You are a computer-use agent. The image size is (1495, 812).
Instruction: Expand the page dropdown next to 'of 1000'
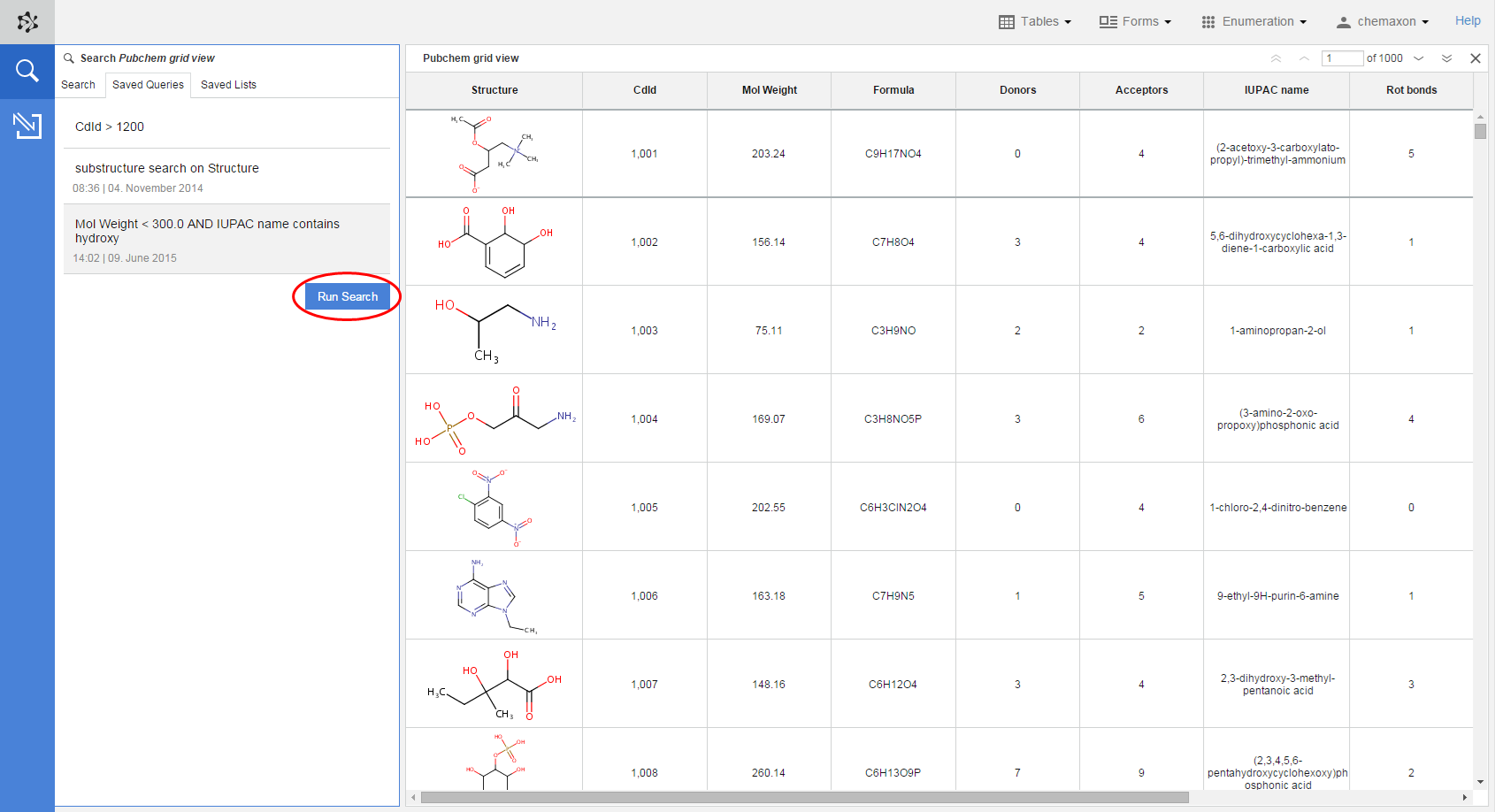[1419, 57]
